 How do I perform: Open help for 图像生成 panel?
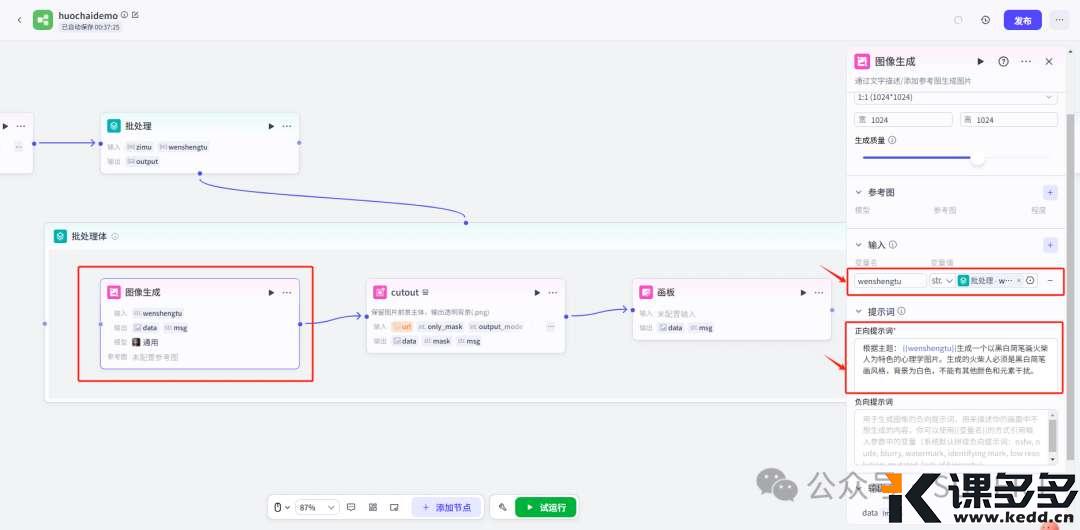1003,61
